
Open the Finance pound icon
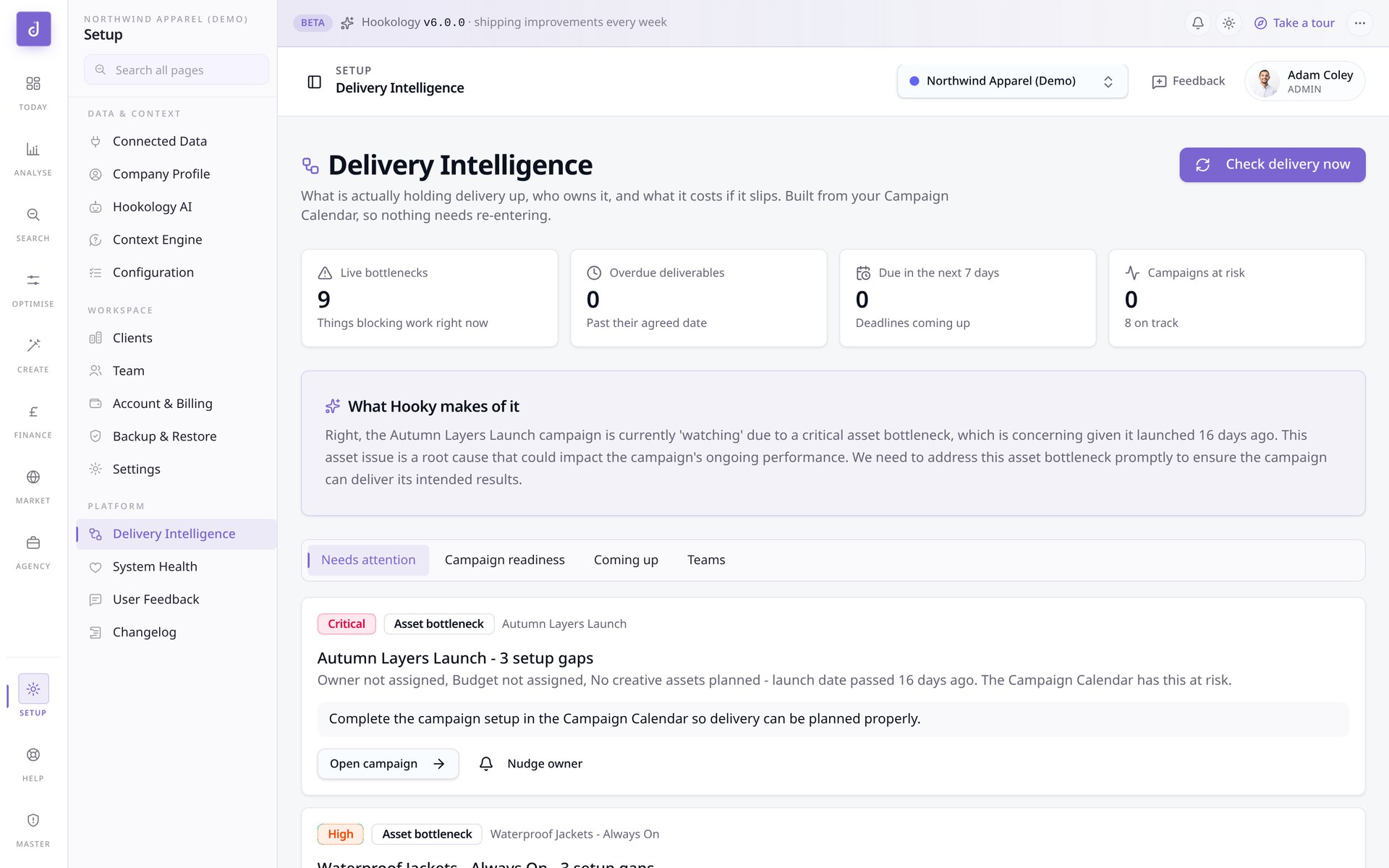coord(33,412)
